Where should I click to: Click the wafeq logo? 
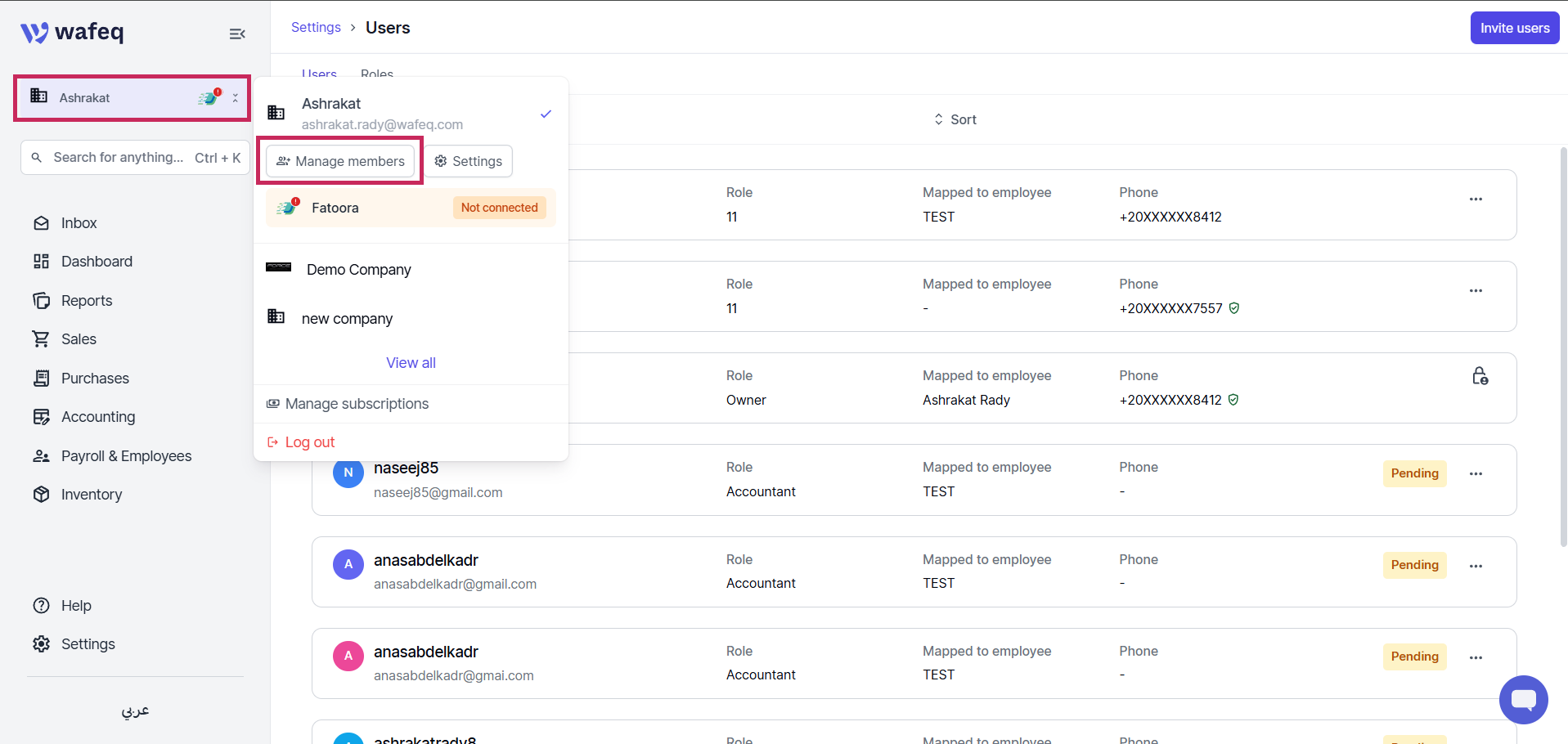[72, 32]
